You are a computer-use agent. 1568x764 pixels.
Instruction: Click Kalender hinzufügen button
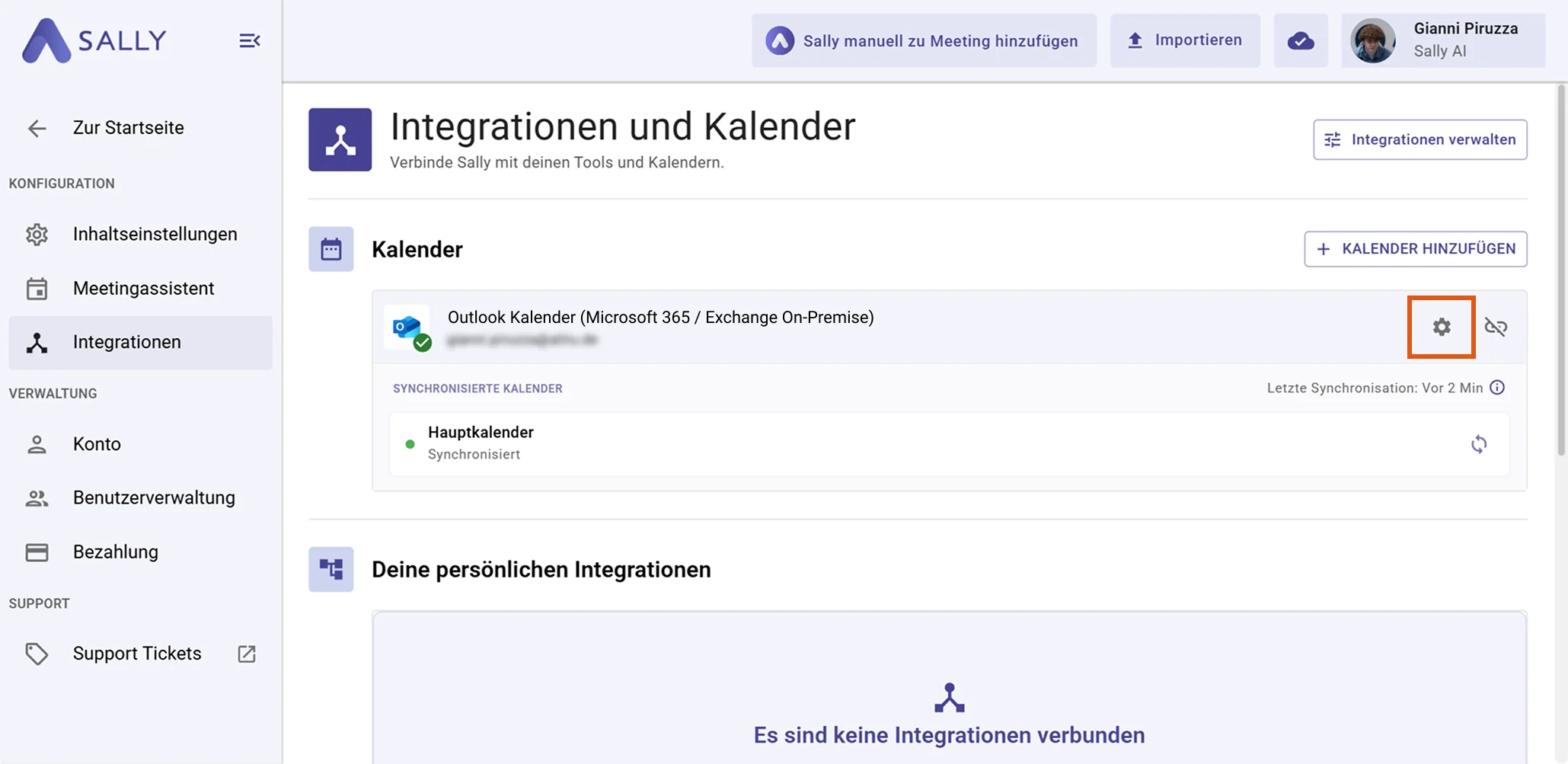tap(1415, 249)
